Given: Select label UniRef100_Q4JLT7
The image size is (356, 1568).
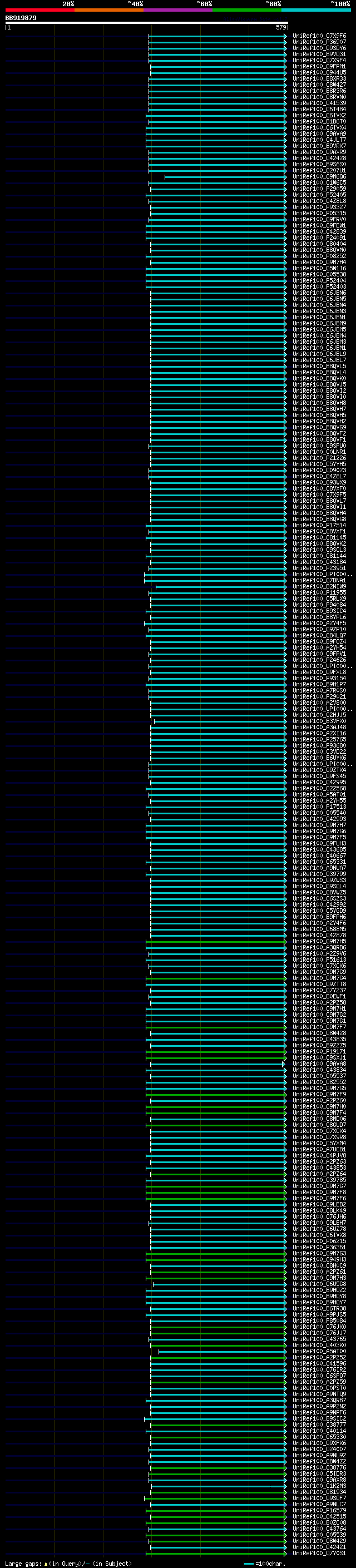Looking at the screenshot, I should [x=319, y=140].
